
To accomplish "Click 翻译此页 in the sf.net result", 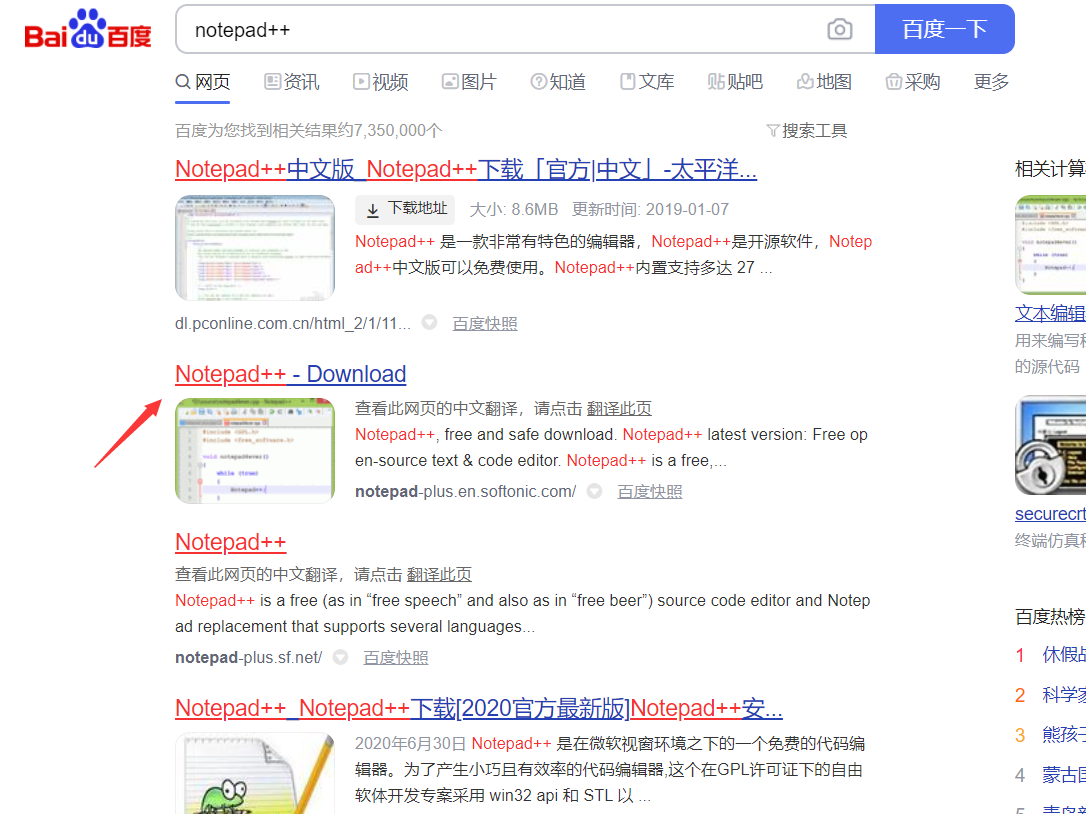I will click(439, 574).
